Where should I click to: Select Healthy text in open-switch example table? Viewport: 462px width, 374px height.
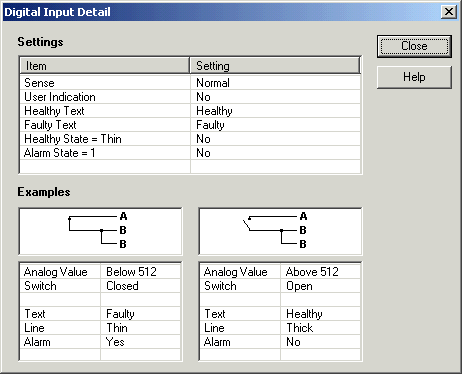tap(304, 314)
